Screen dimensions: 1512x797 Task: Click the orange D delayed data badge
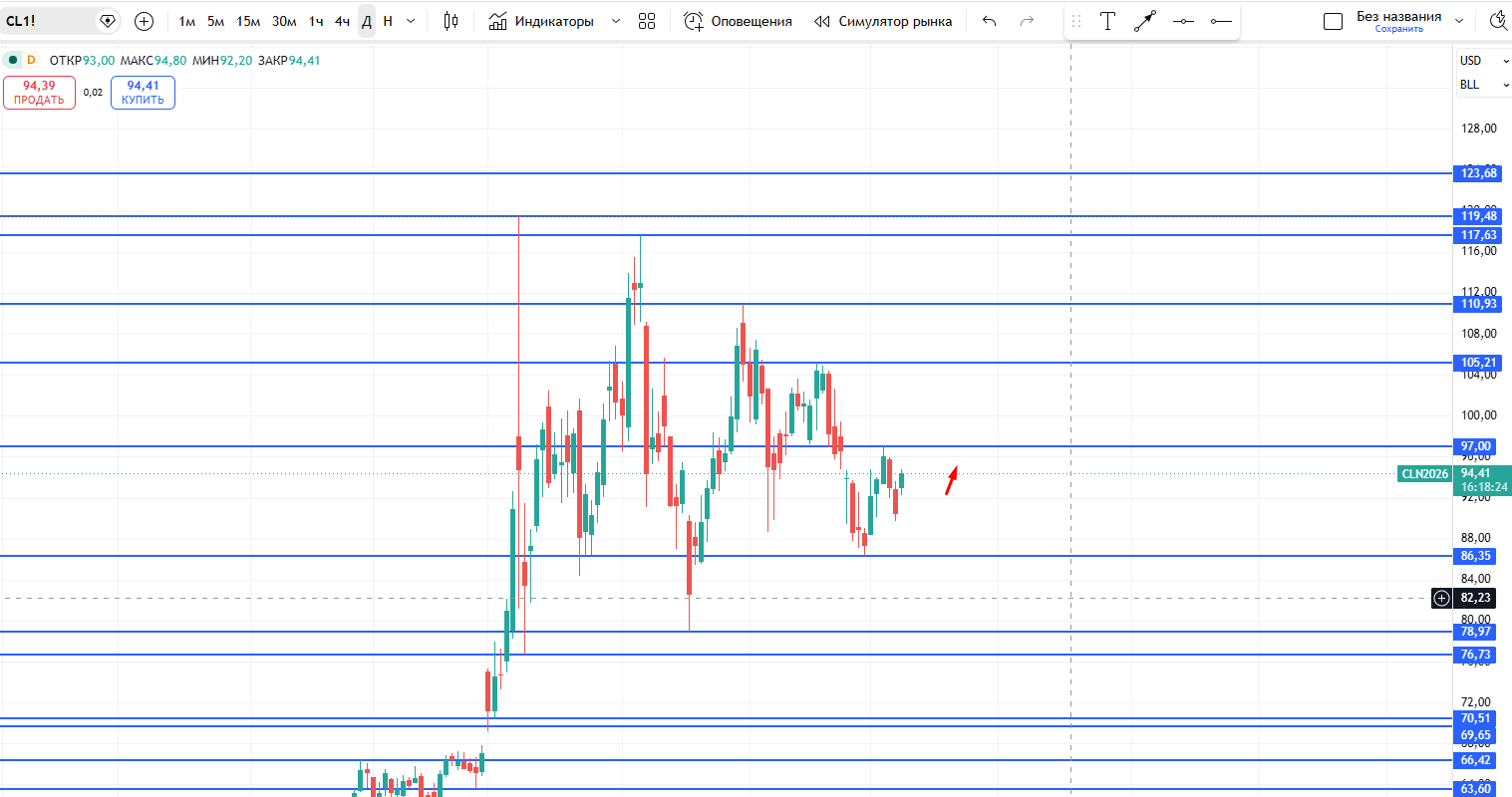[x=31, y=60]
